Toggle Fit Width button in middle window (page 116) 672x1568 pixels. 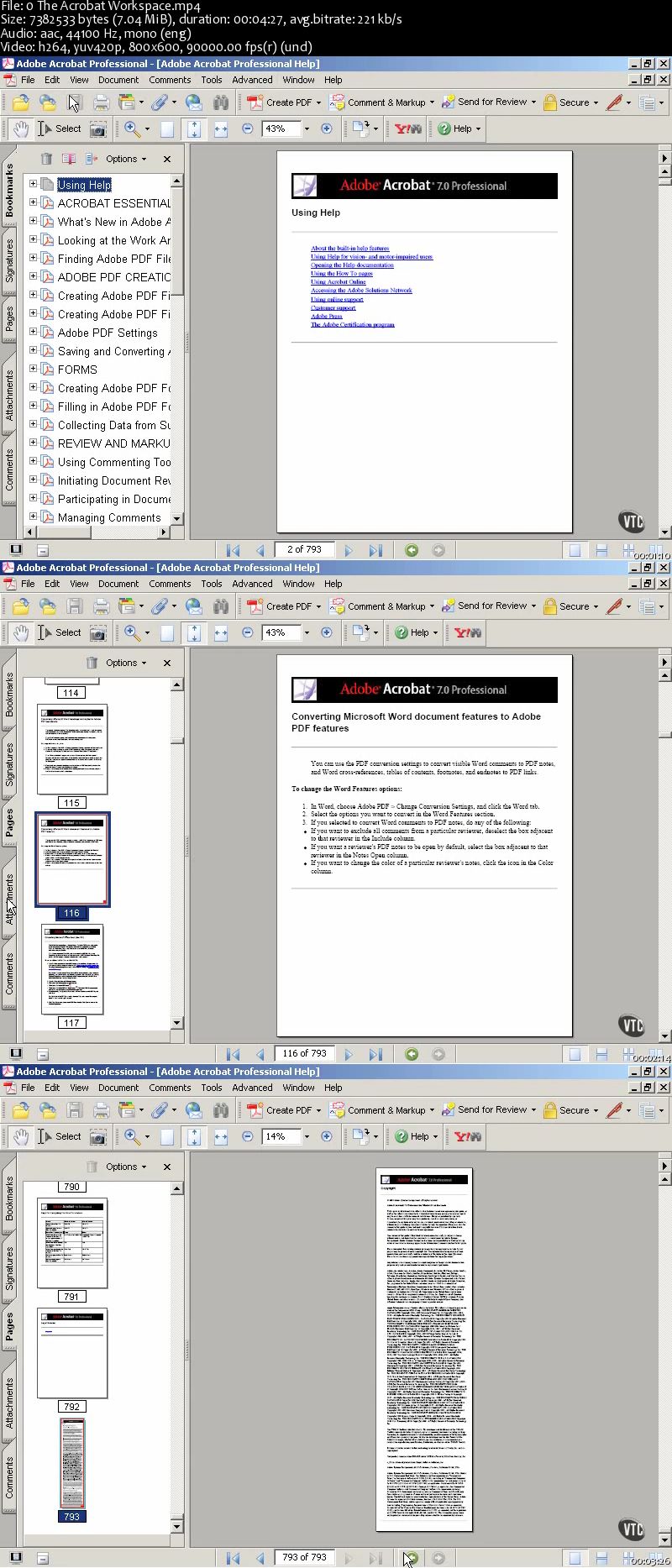click(221, 632)
